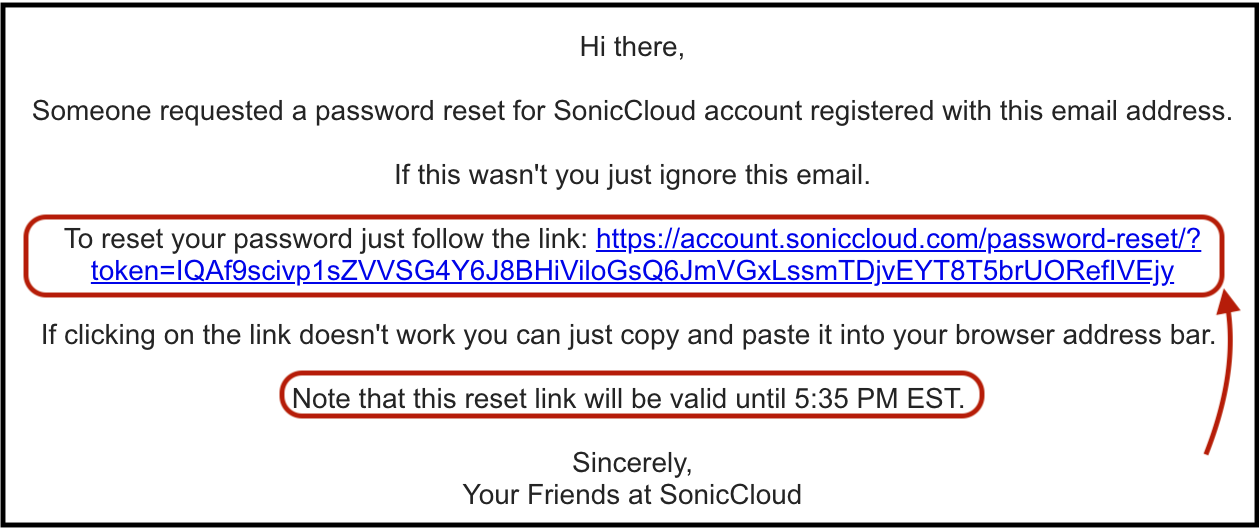
Task: Click the "Hi there," greeting
Action: pyautogui.click(x=632, y=47)
